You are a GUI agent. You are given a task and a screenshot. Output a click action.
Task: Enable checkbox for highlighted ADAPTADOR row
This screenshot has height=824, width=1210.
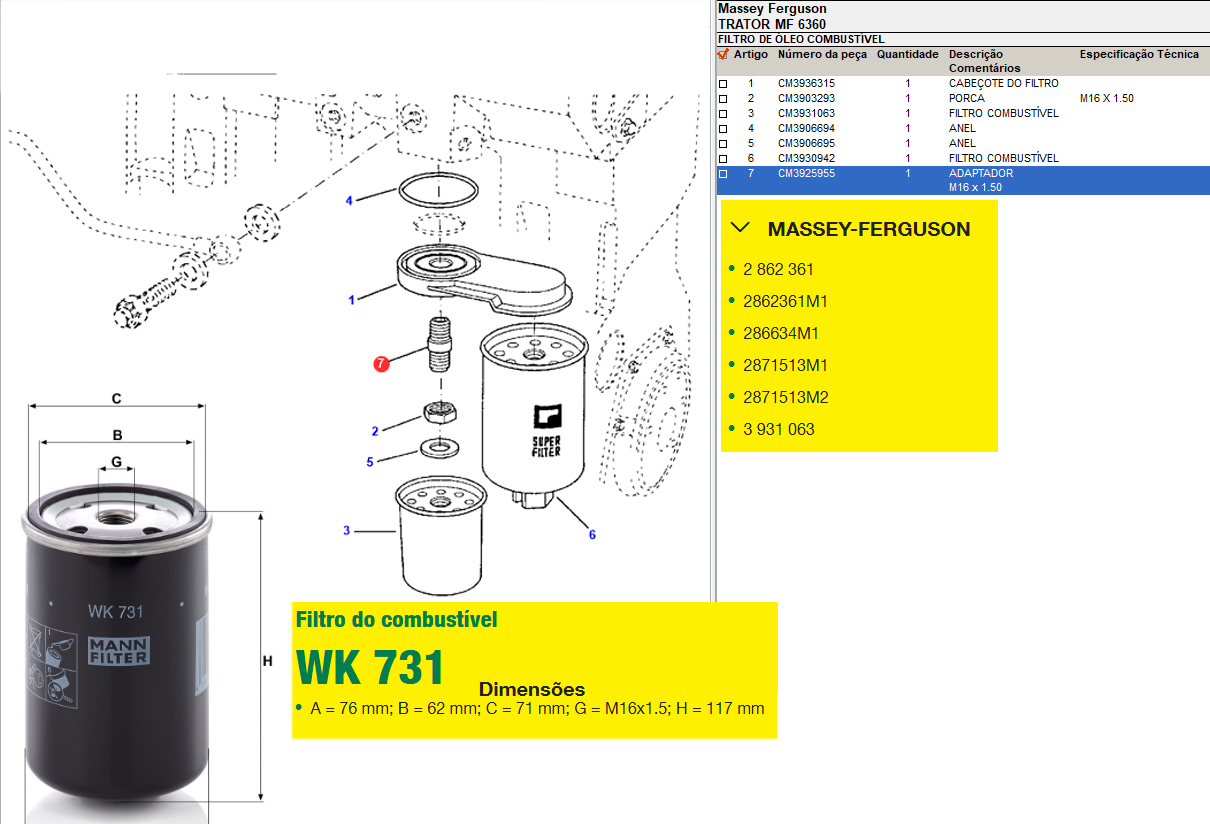pyautogui.click(x=723, y=174)
